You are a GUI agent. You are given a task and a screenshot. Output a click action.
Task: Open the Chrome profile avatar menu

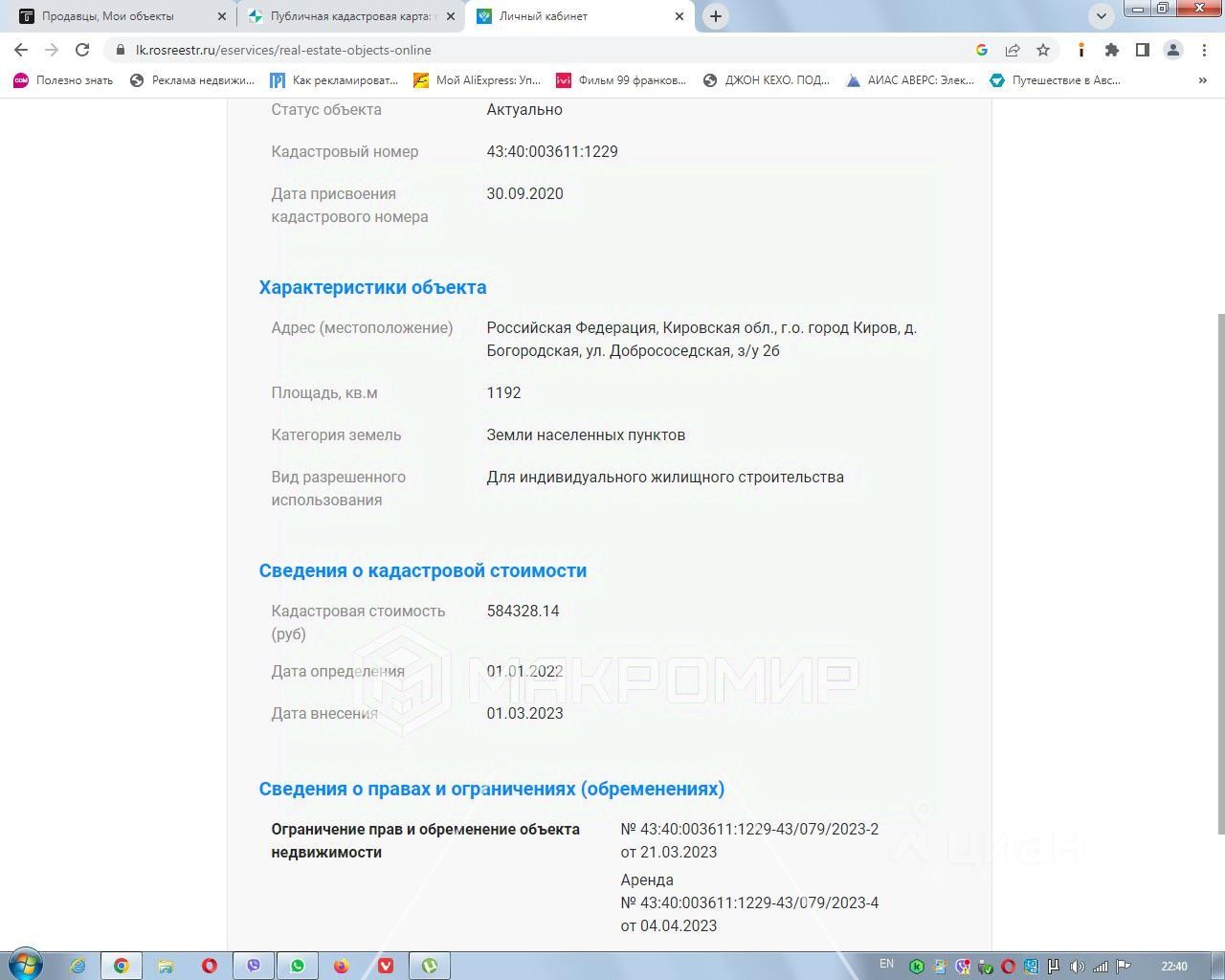click(x=1173, y=50)
